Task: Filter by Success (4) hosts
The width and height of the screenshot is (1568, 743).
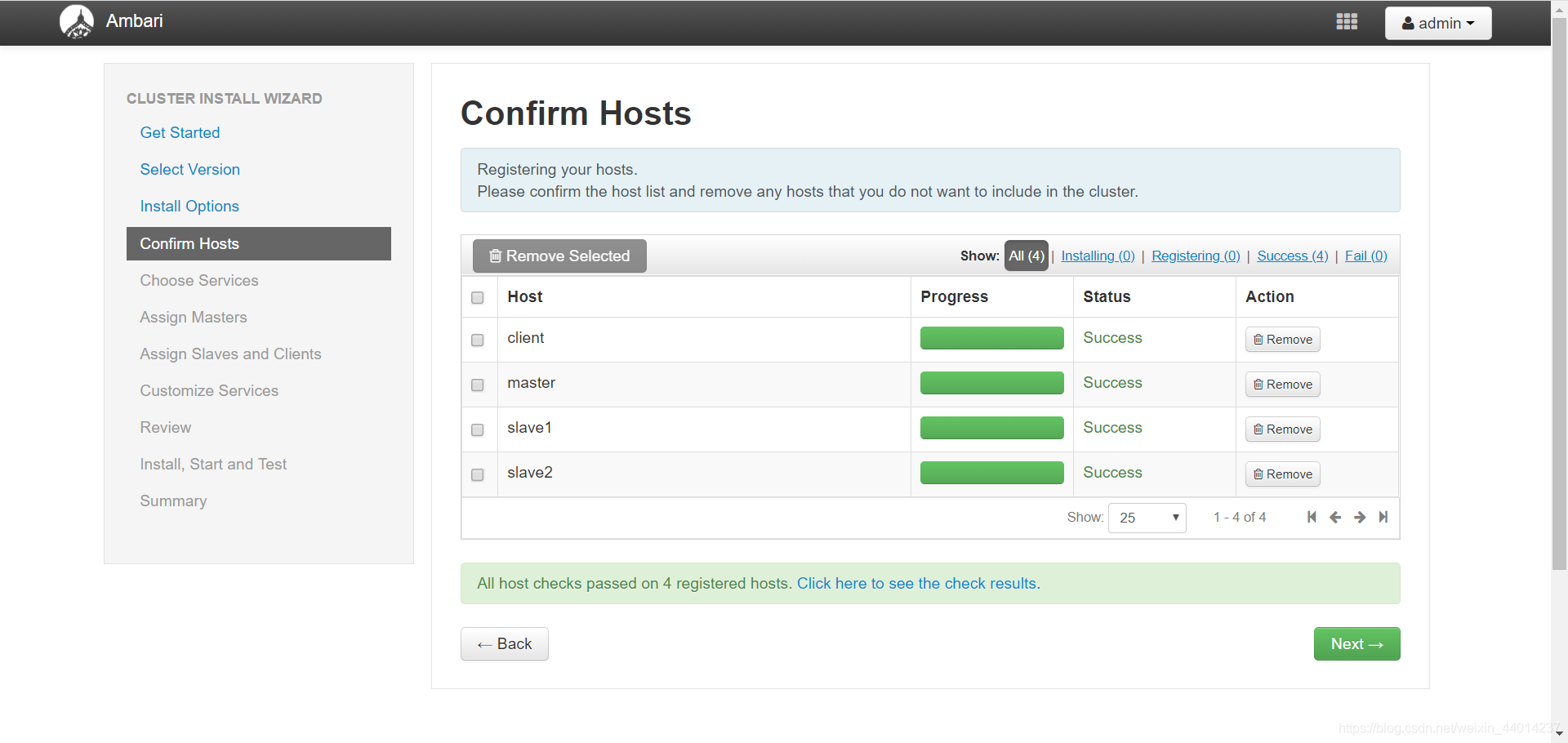Action: pyautogui.click(x=1293, y=256)
